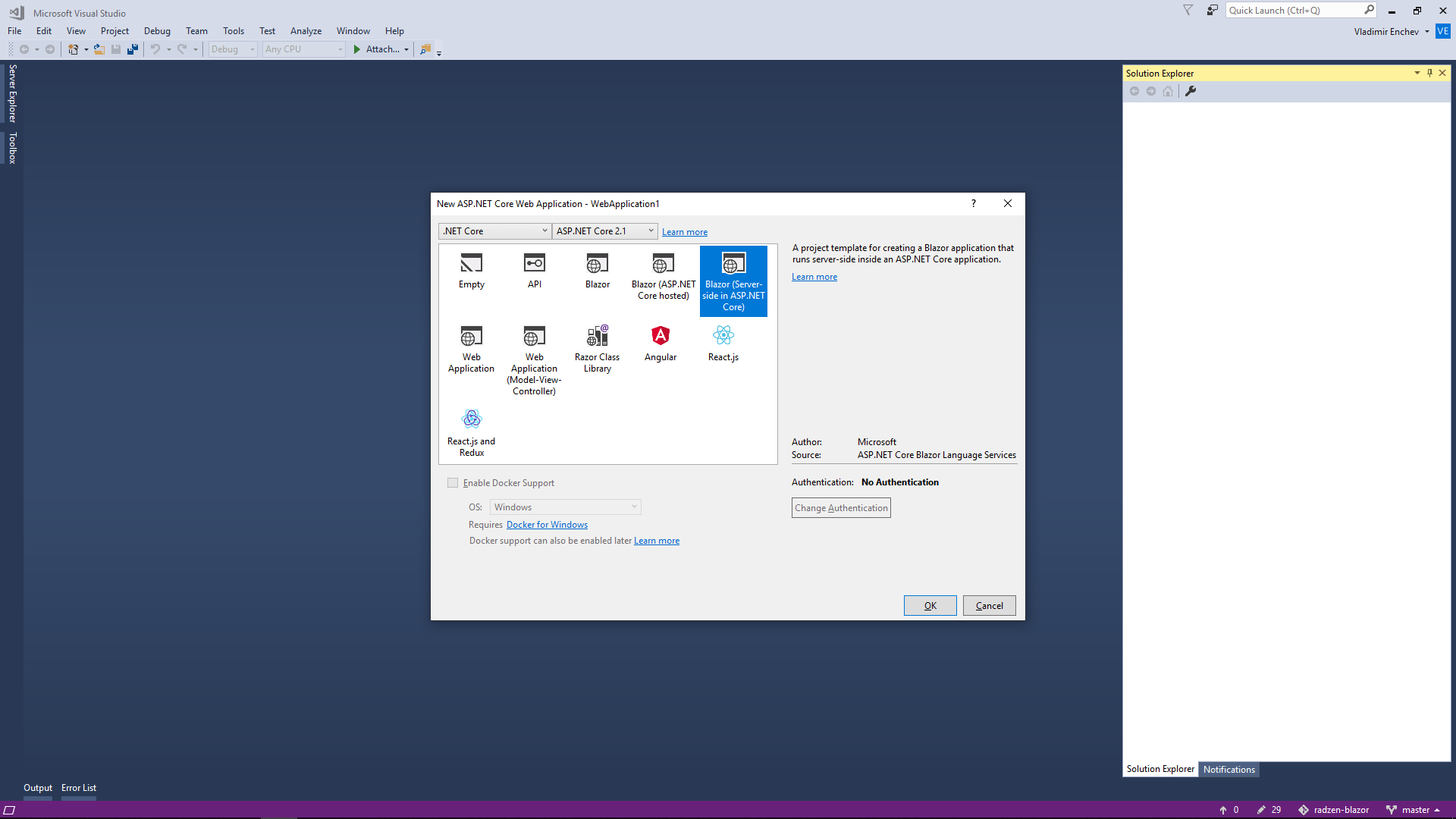This screenshot has width=1456, height=819.
Task: Select Web Application (Model-View-Controller) template
Action: [534, 360]
